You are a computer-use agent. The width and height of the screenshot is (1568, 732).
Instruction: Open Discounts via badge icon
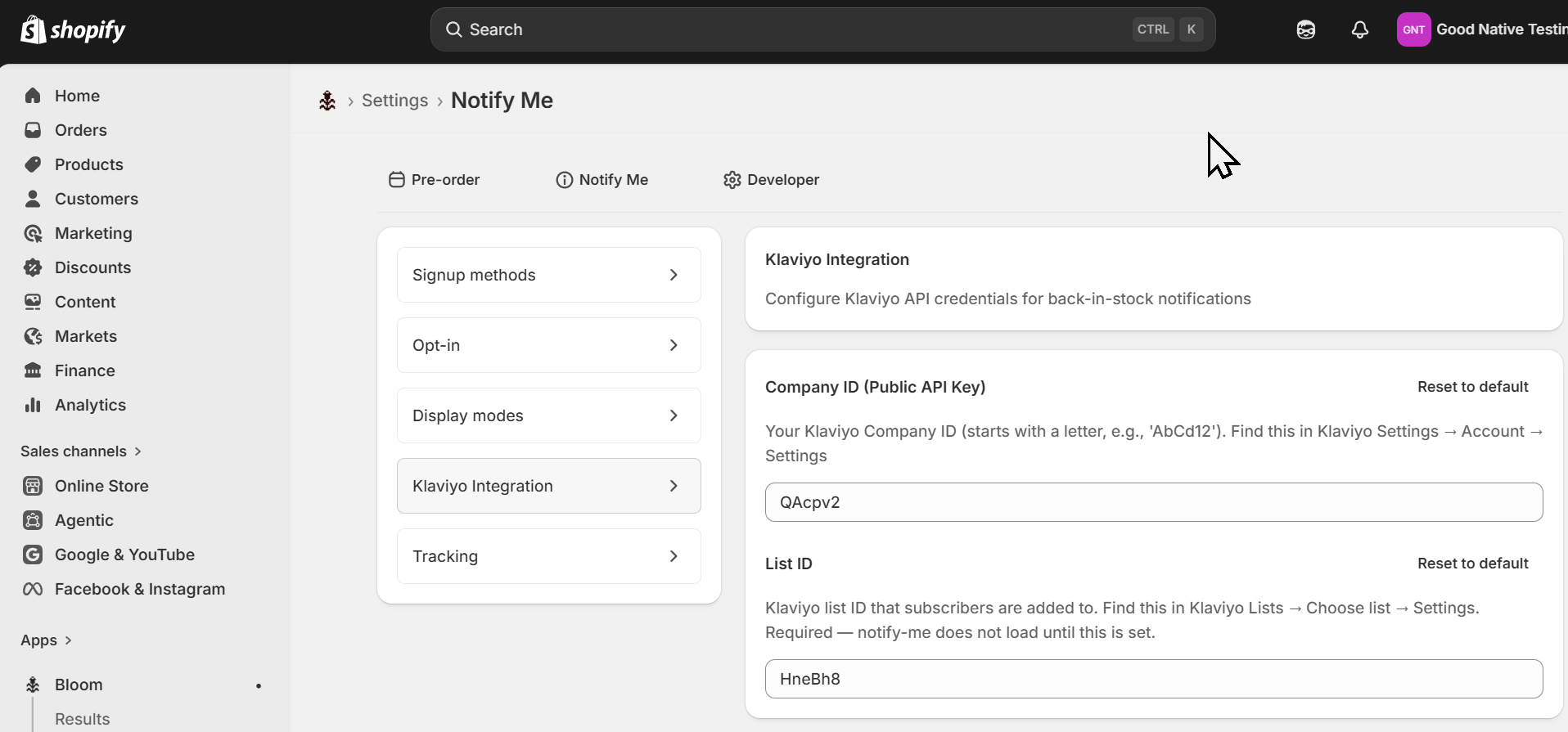pos(33,267)
